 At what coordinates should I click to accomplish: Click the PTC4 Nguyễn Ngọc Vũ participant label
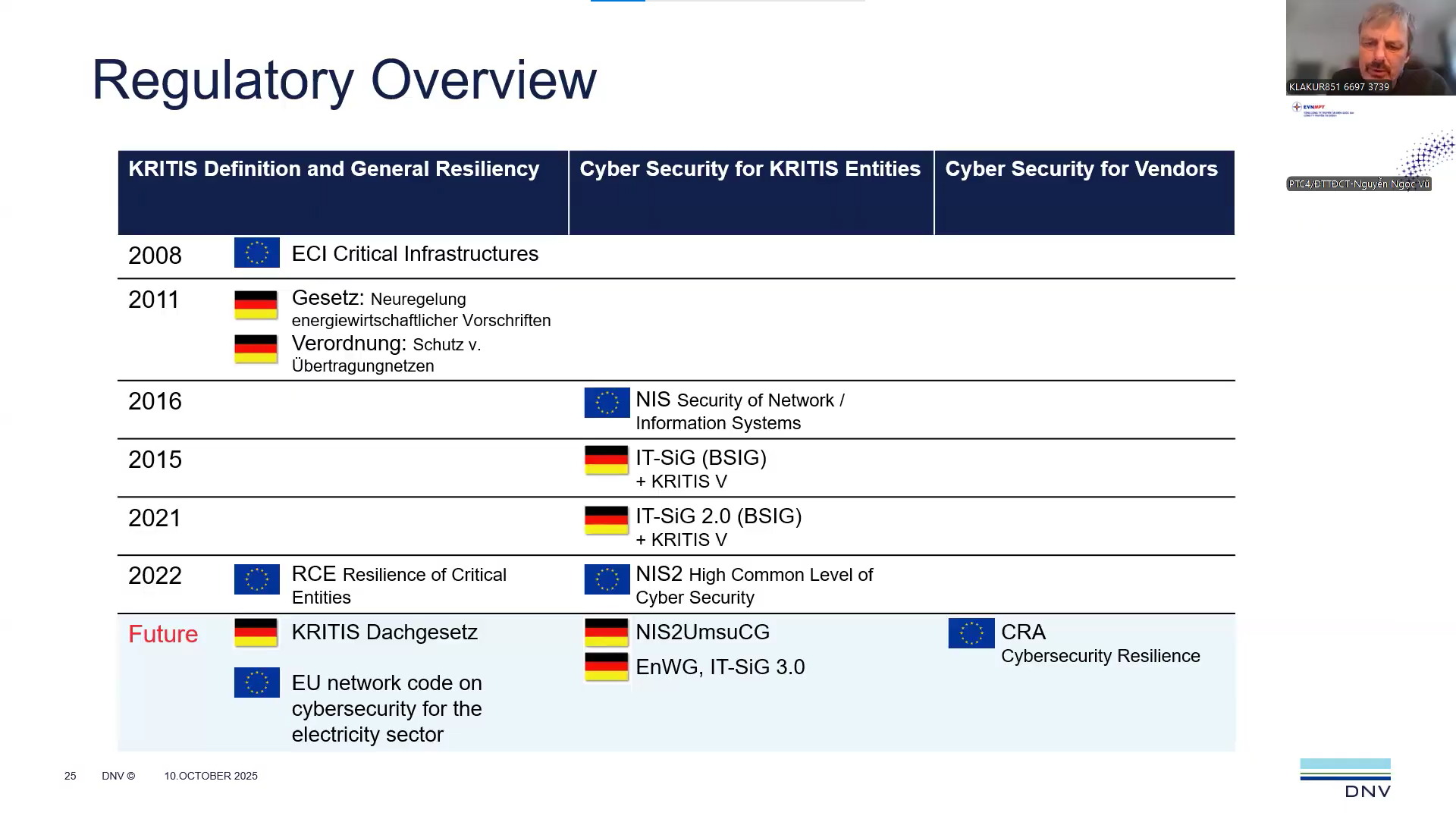1358,184
